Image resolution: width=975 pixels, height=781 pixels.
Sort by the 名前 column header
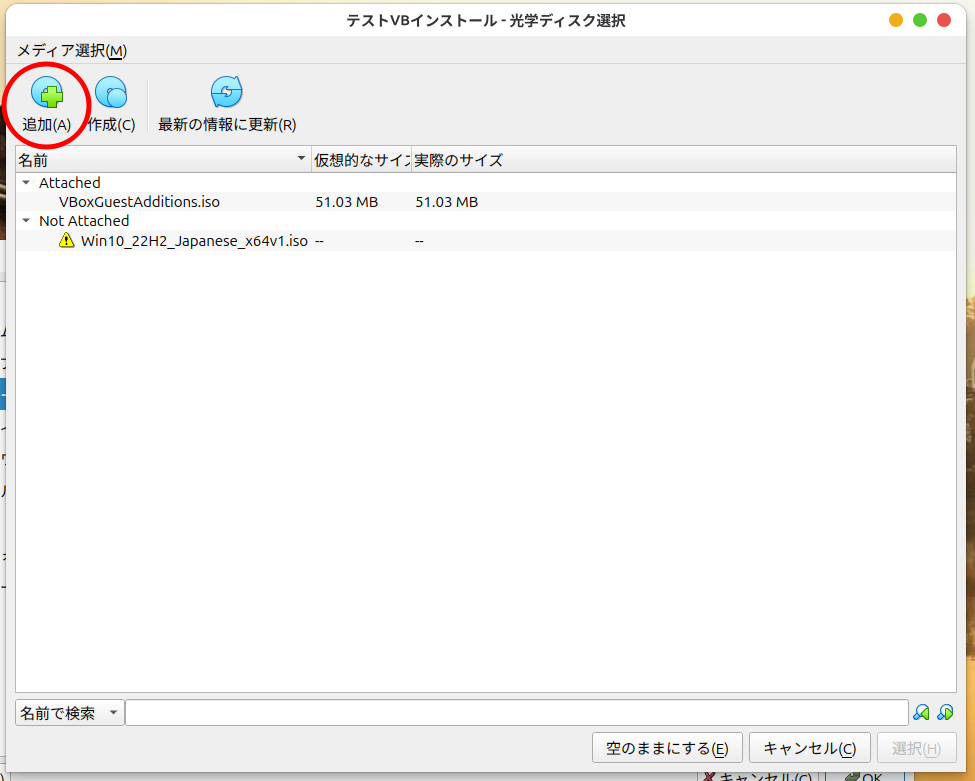160,160
